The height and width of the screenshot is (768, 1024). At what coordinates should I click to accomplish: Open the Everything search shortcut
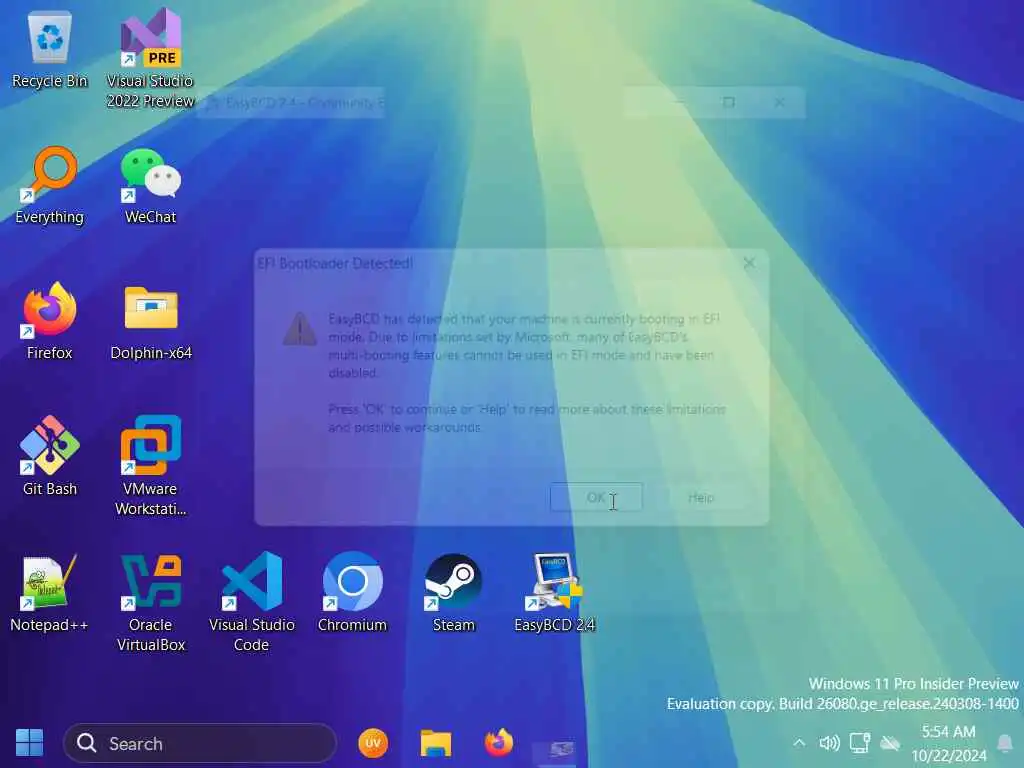click(50, 186)
